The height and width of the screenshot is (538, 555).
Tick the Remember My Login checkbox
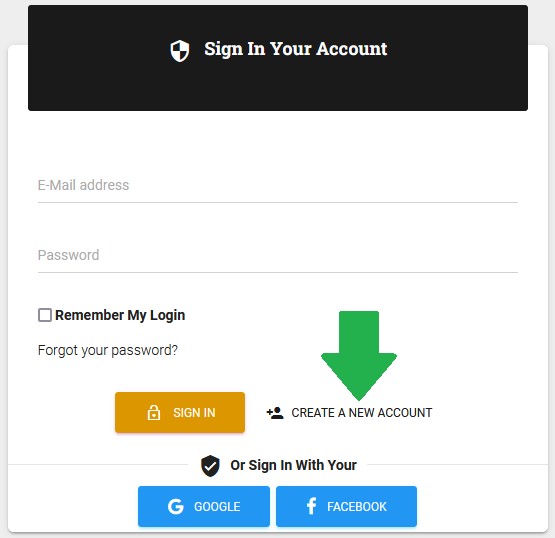tap(45, 315)
